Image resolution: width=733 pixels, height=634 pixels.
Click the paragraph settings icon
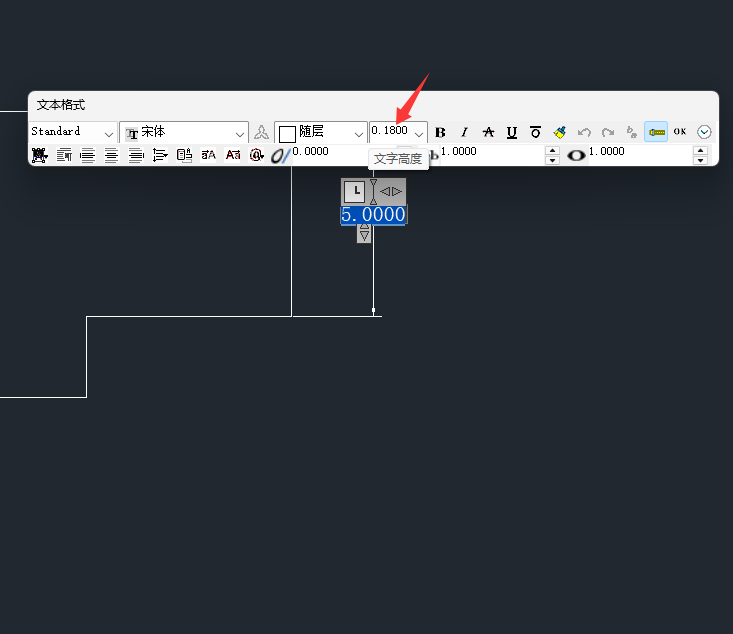(64, 155)
